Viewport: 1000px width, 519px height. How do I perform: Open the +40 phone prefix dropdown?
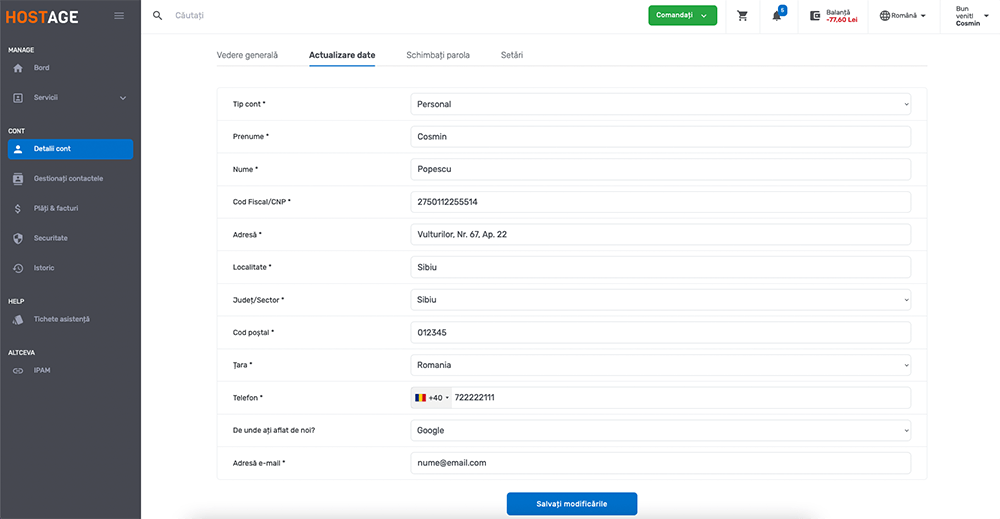432,398
